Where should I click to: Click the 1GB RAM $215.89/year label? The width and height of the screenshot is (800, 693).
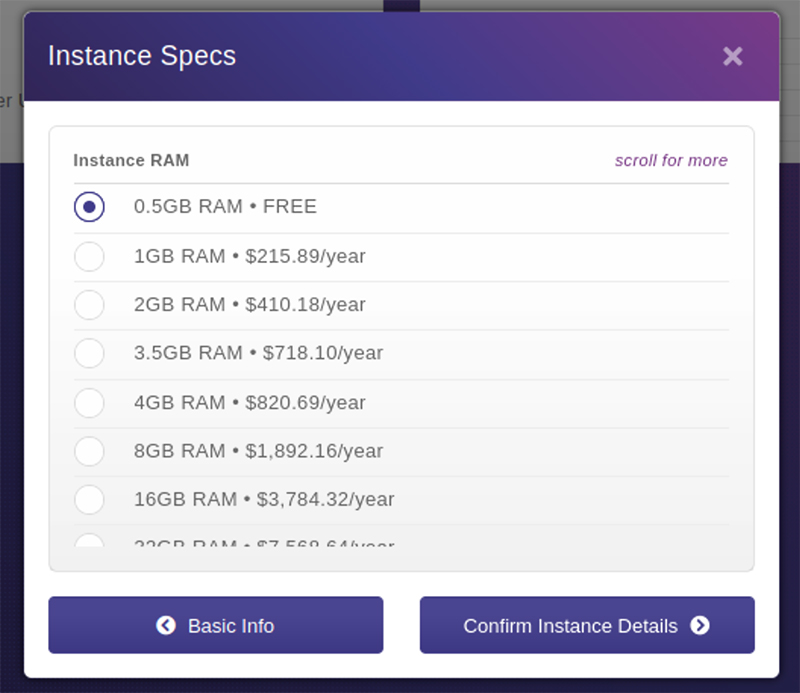coord(250,257)
